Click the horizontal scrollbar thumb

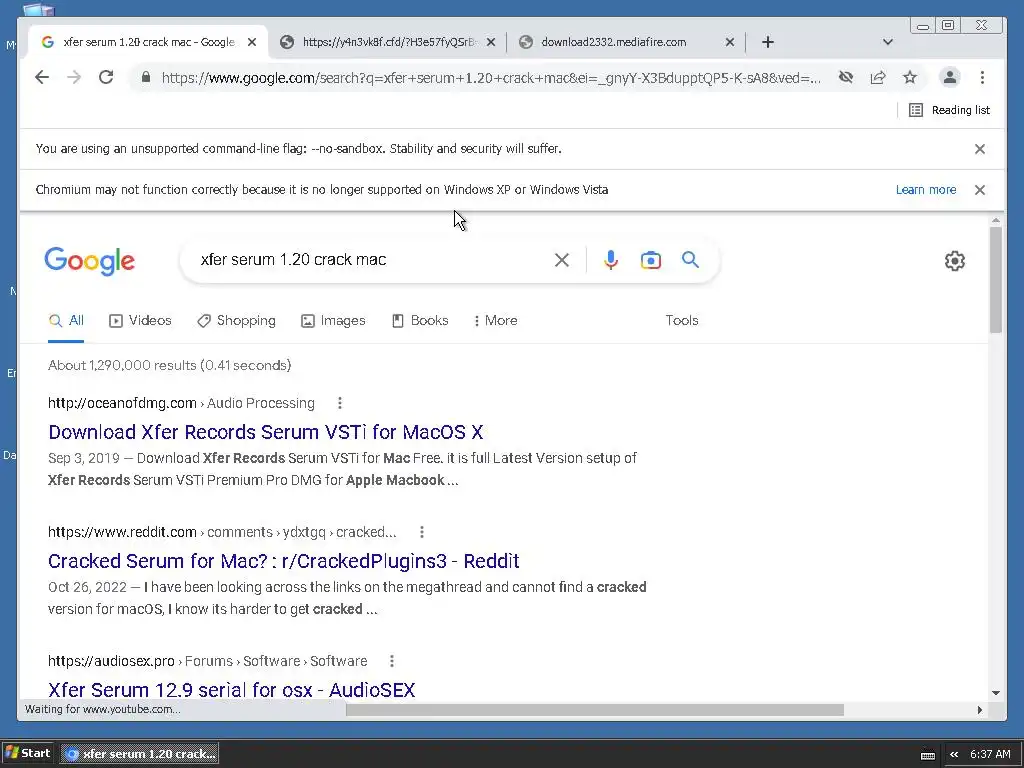tap(594, 710)
